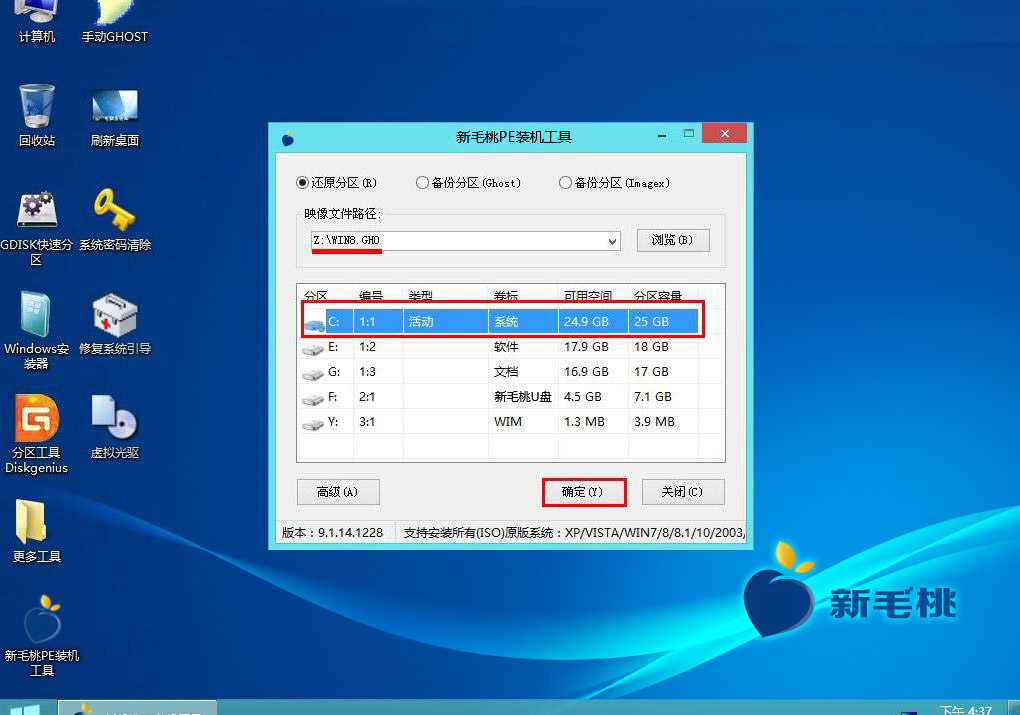This screenshot has height=715, width=1020.
Task: Click the G: drive icon in partition list
Action: 313,374
